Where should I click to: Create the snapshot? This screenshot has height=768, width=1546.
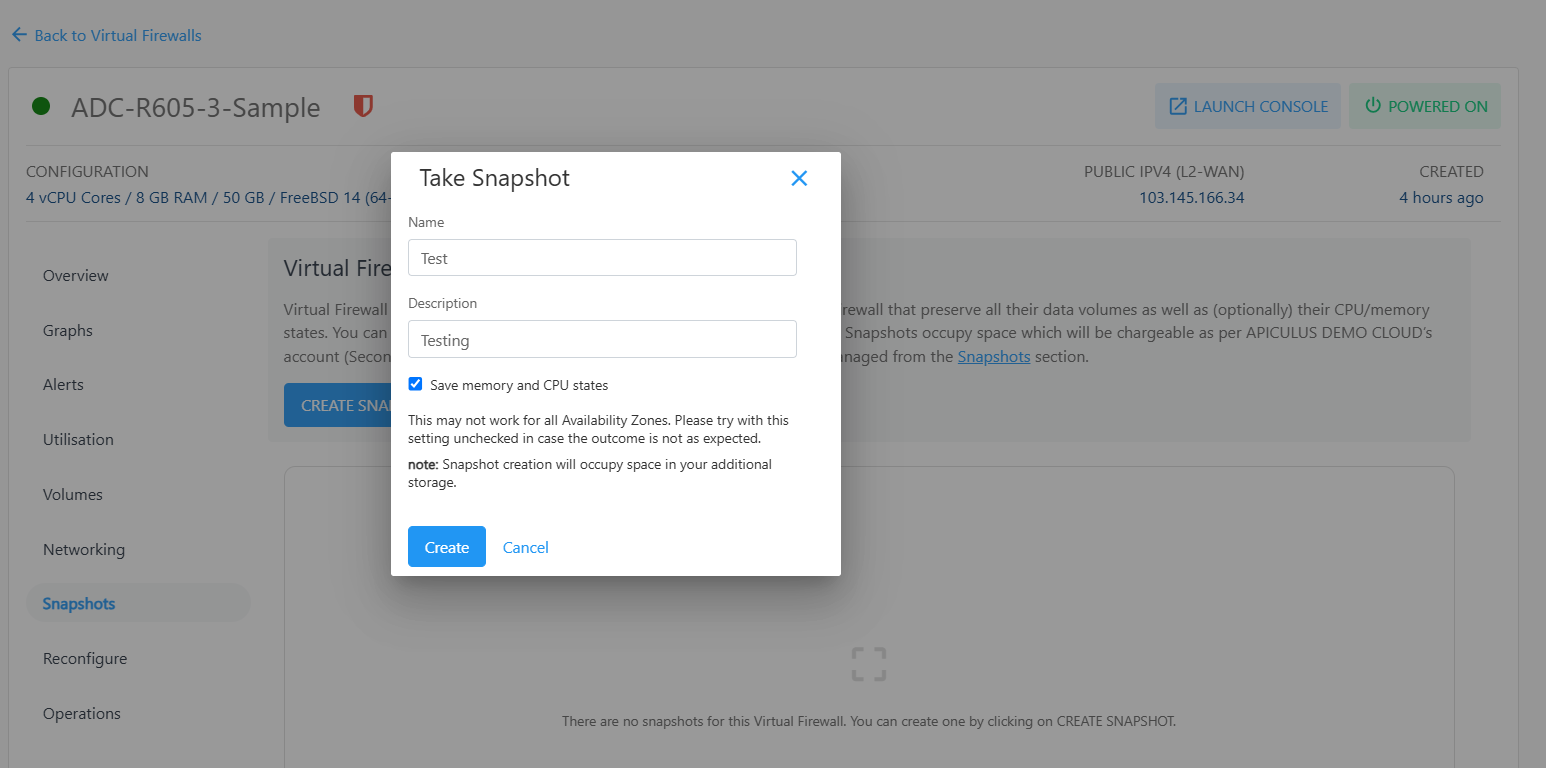click(446, 547)
